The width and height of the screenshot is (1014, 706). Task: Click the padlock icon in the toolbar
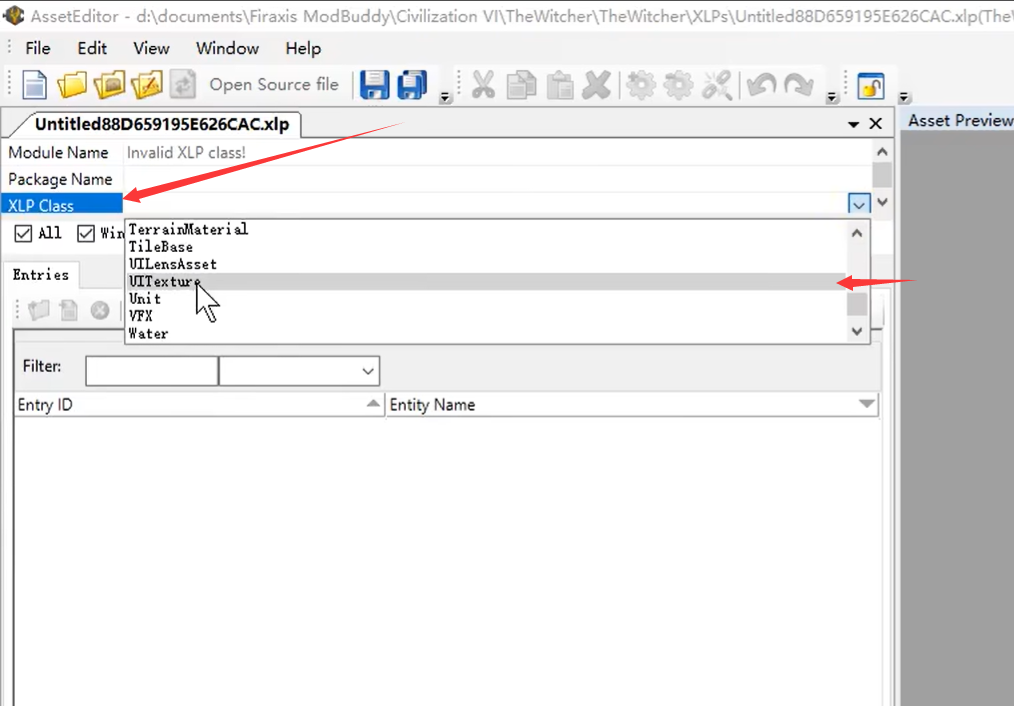[871, 85]
